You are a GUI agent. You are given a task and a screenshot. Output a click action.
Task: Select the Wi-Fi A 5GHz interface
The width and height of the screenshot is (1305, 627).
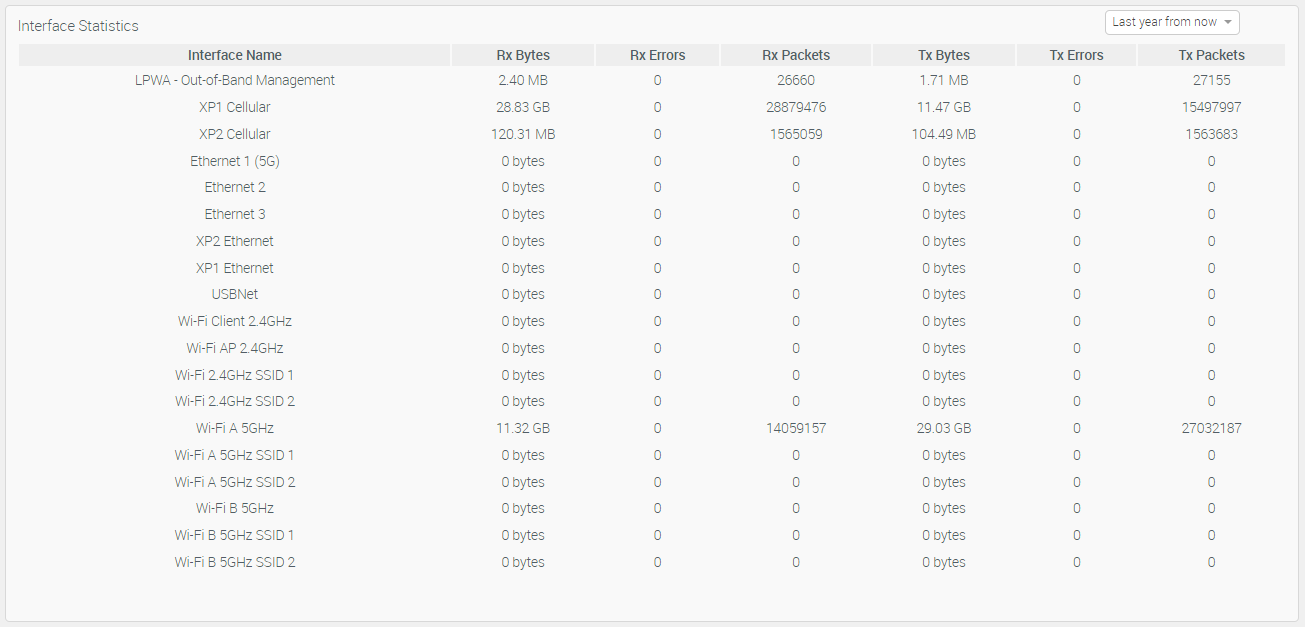click(x=235, y=428)
